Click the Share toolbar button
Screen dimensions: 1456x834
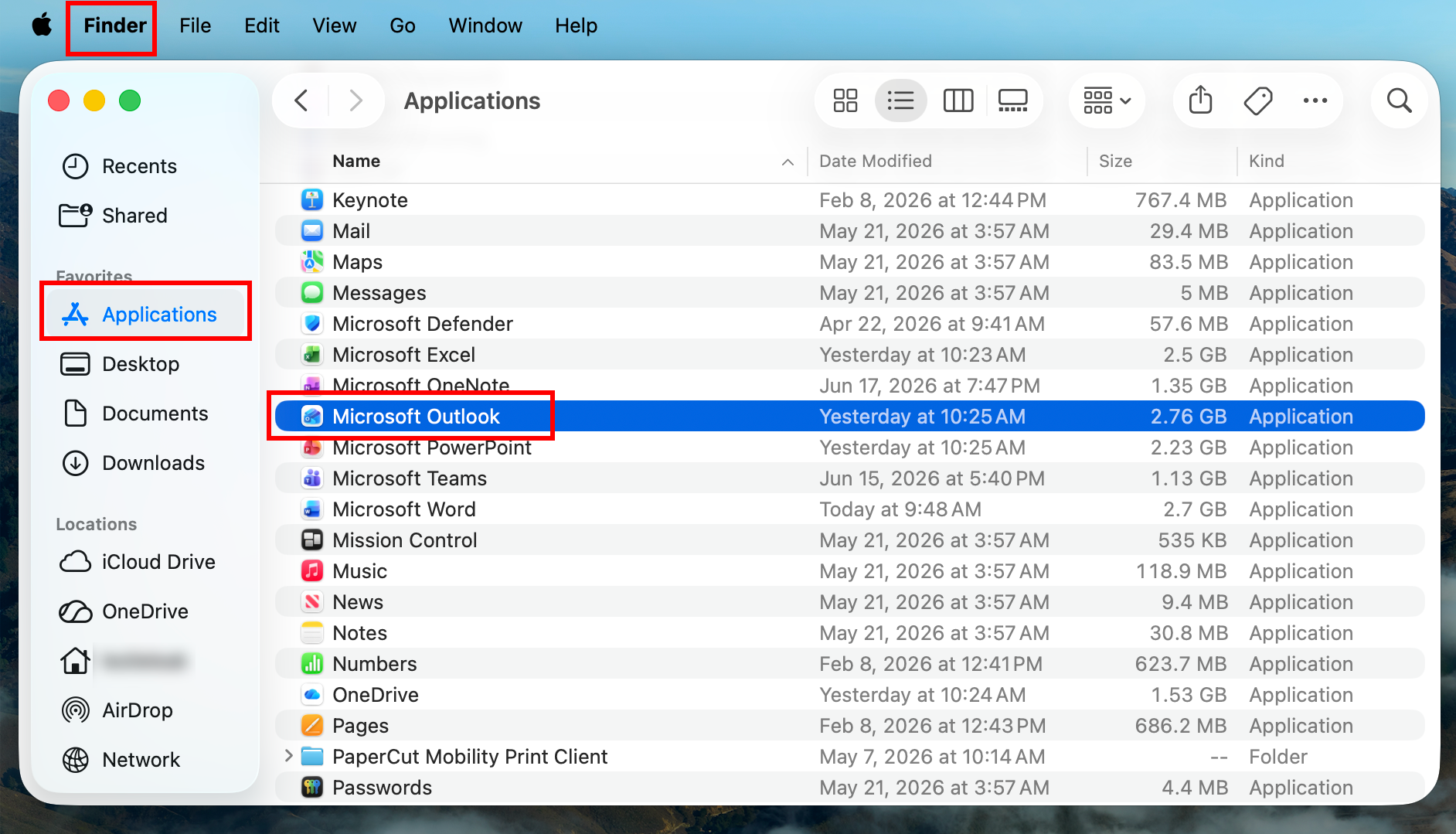click(1200, 100)
